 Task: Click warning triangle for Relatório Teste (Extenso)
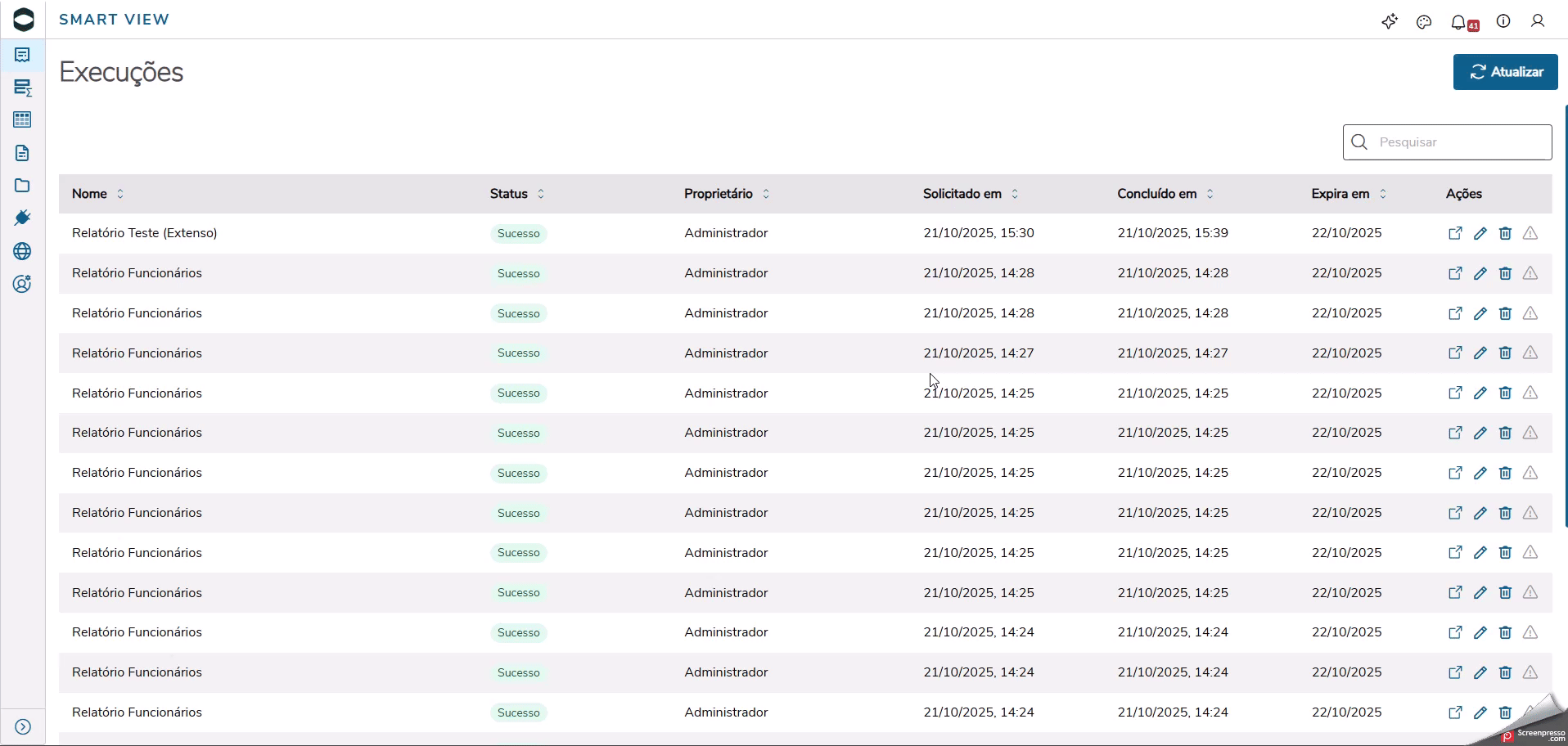[1530, 233]
